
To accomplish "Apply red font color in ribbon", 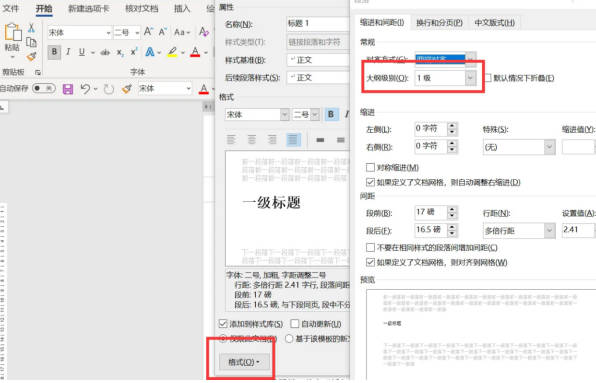I will pyautogui.click(x=195, y=52).
